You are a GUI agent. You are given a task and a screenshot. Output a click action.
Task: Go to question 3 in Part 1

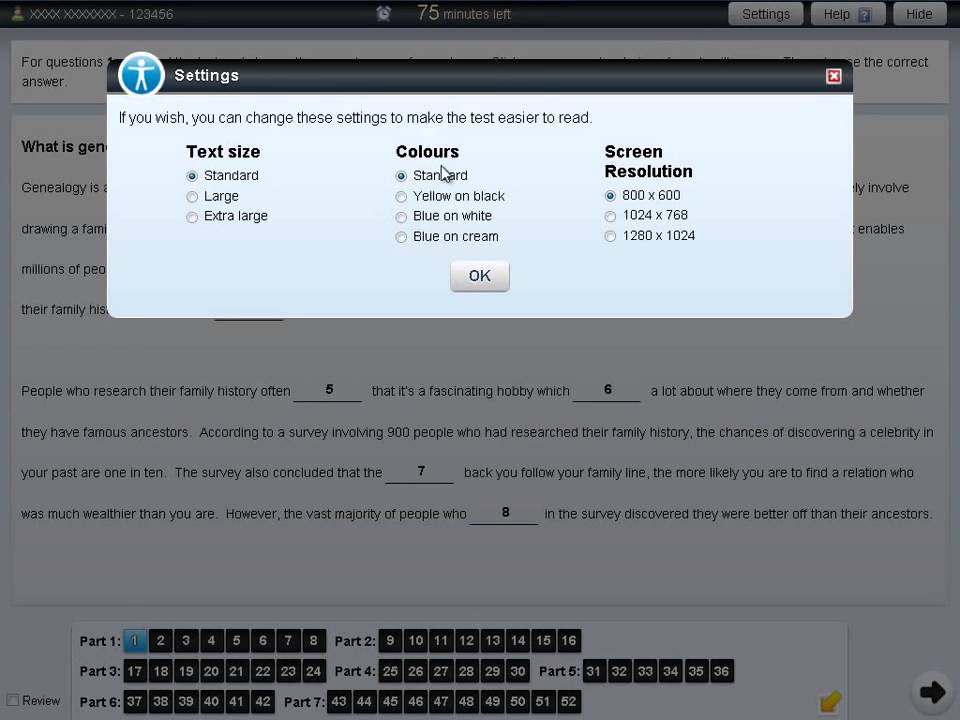click(186, 641)
